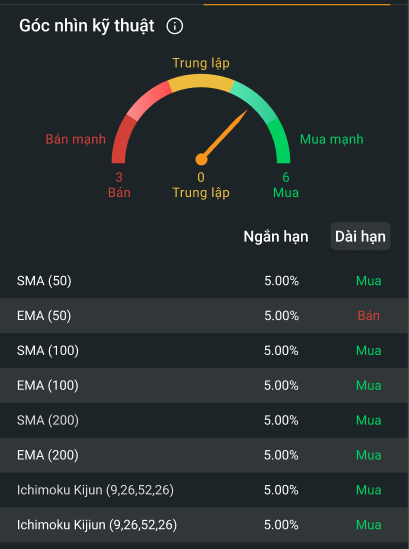
Task: Click the dark red Bán mạnh gauge arc
Action: click(122, 141)
